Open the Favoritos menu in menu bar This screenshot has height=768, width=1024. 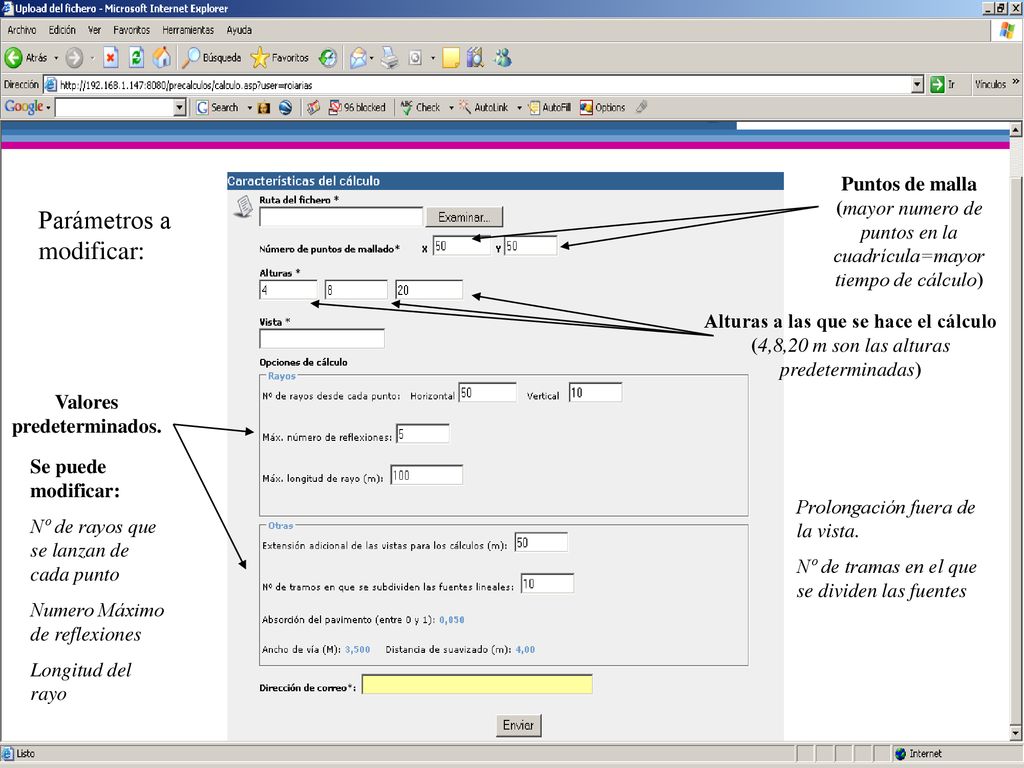tap(131, 30)
